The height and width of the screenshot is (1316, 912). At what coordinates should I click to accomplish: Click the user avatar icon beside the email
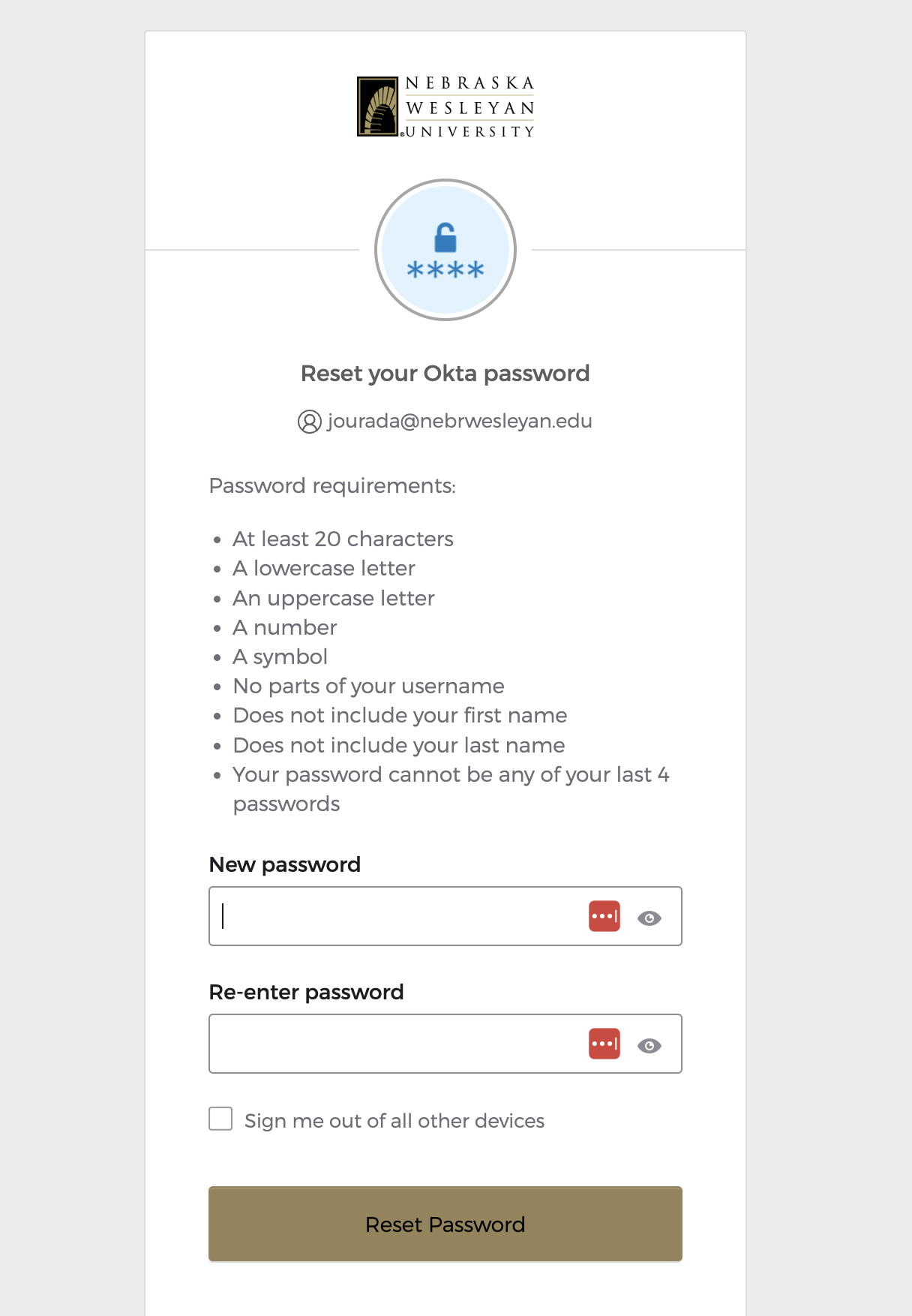310,422
